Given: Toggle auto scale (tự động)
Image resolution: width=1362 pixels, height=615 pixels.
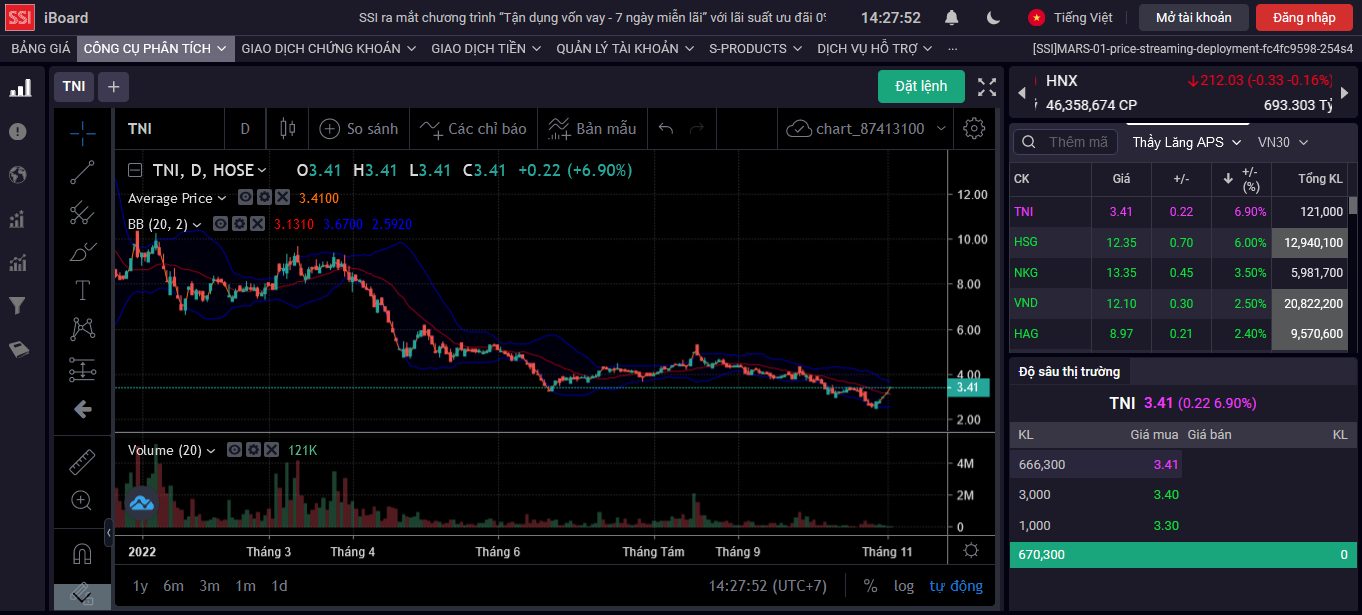Looking at the screenshot, I should coord(956,586).
